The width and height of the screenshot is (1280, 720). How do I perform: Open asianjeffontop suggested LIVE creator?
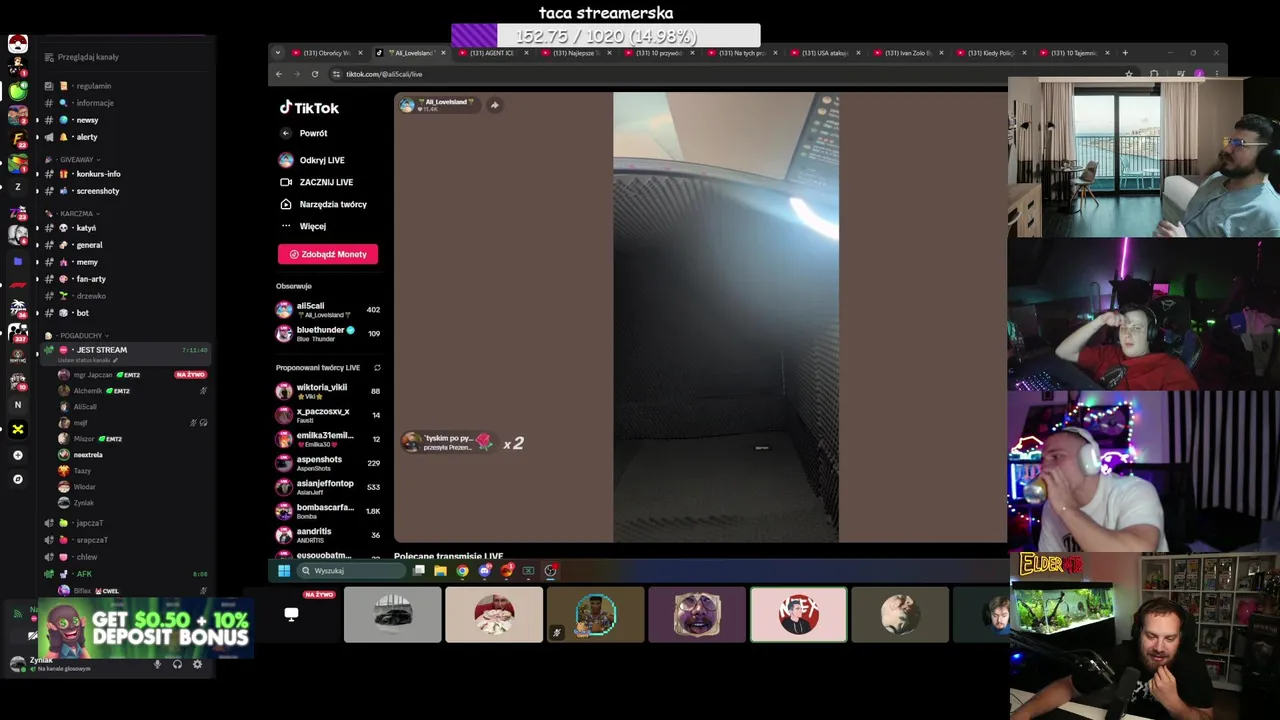coord(328,487)
